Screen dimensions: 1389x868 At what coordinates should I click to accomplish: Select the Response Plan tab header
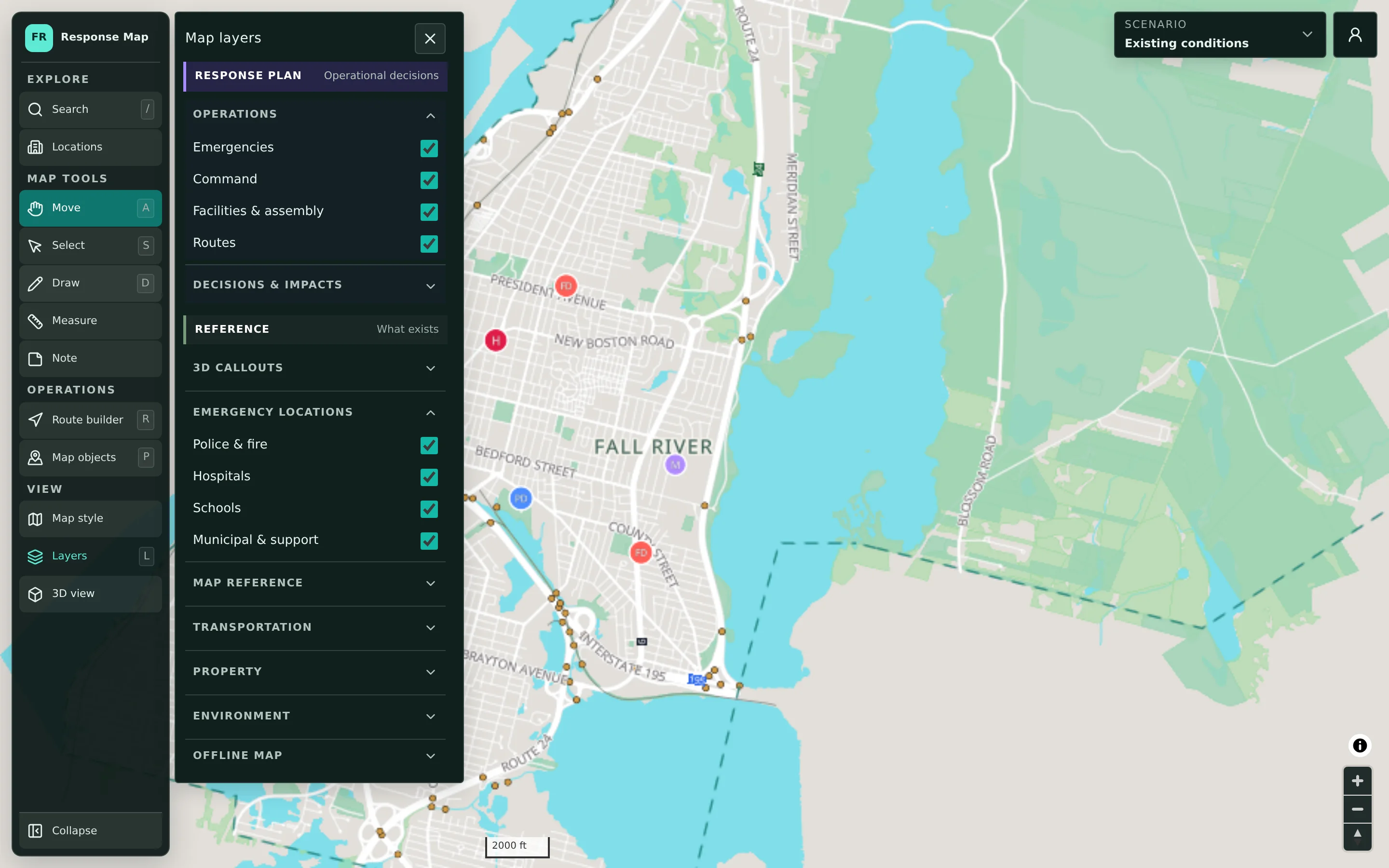315,76
